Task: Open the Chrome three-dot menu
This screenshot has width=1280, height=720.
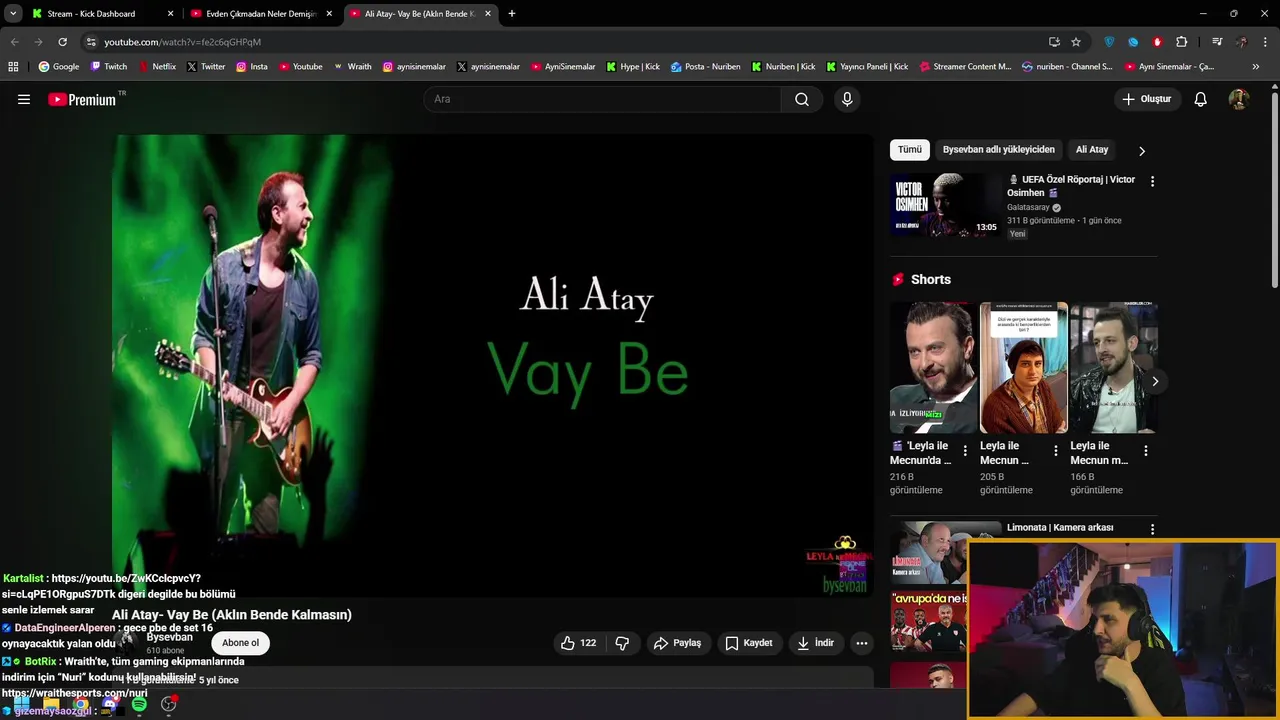Action: (1266, 42)
